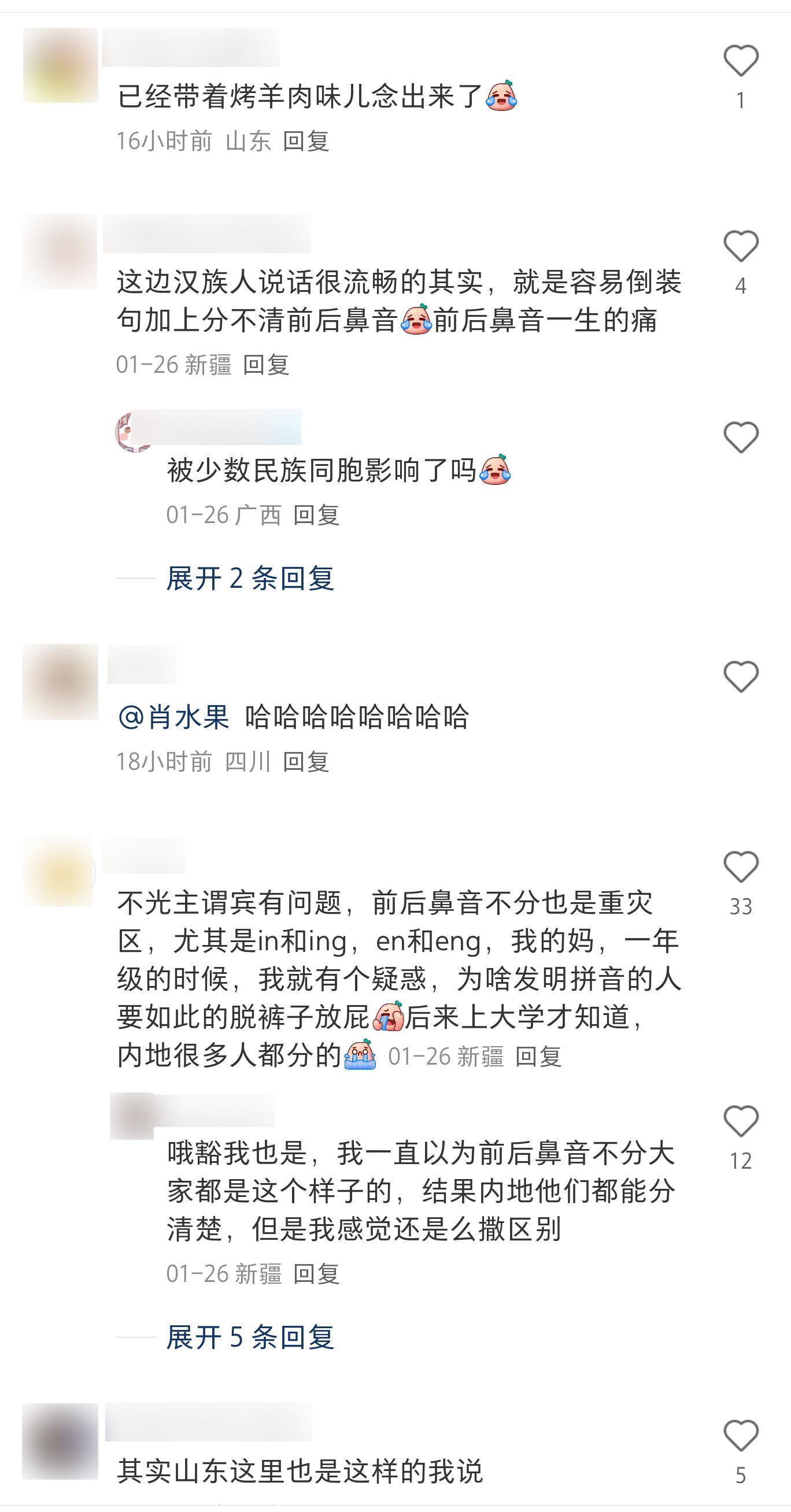Reply to the 16小时前 山东 comment
791x1512 pixels.
click(306, 142)
